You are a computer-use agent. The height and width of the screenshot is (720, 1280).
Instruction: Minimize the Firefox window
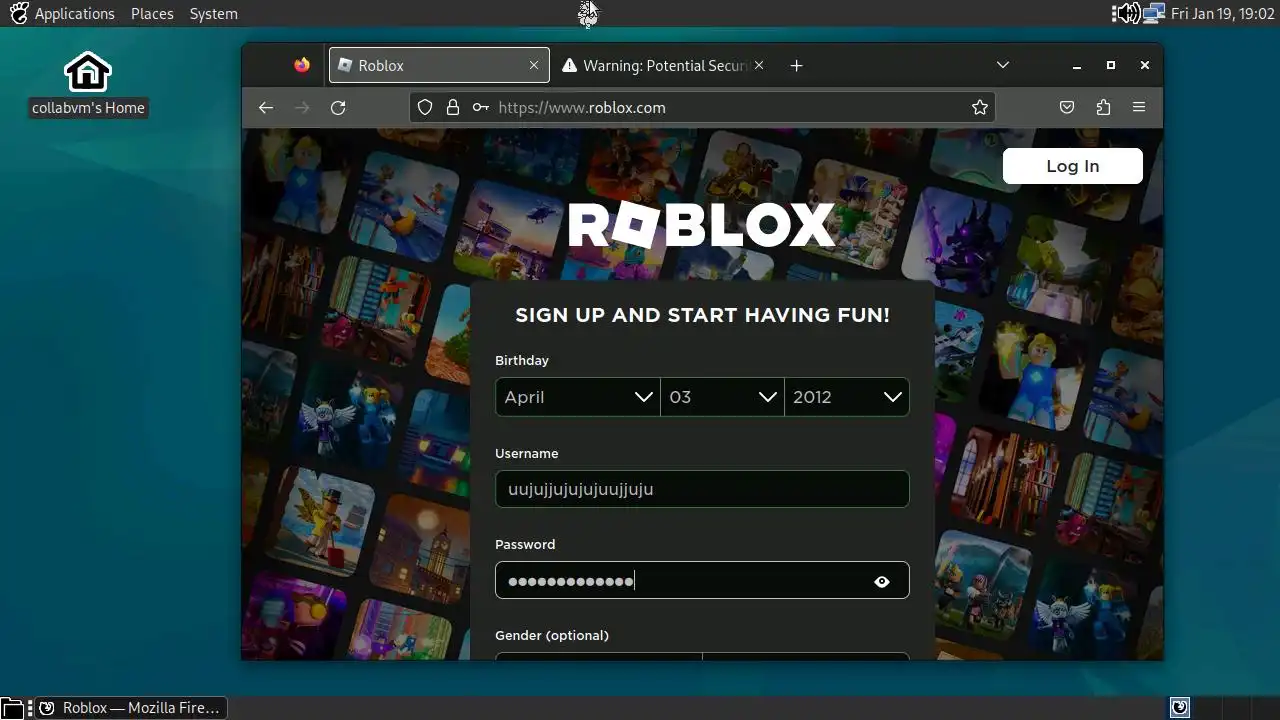click(x=1077, y=65)
